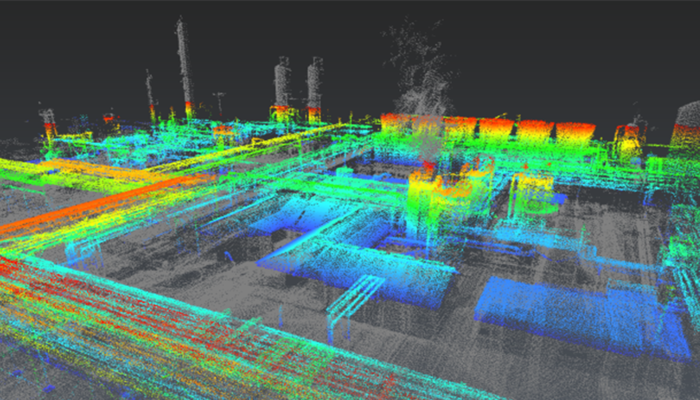Select the orange-yellow structure in the center

(x=440, y=195)
